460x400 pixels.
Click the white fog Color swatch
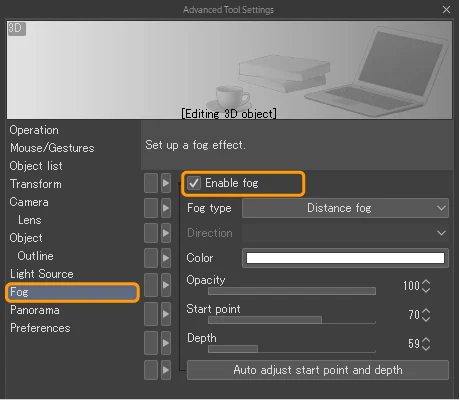[345, 258]
